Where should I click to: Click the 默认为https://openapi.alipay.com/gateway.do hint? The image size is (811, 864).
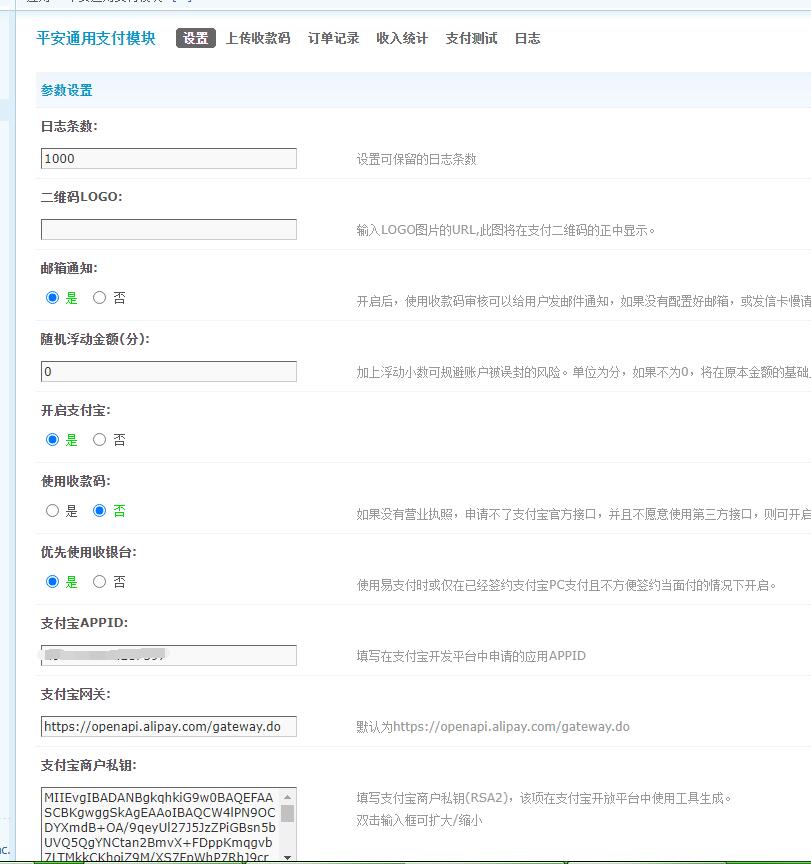pyautogui.click(x=493, y=727)
